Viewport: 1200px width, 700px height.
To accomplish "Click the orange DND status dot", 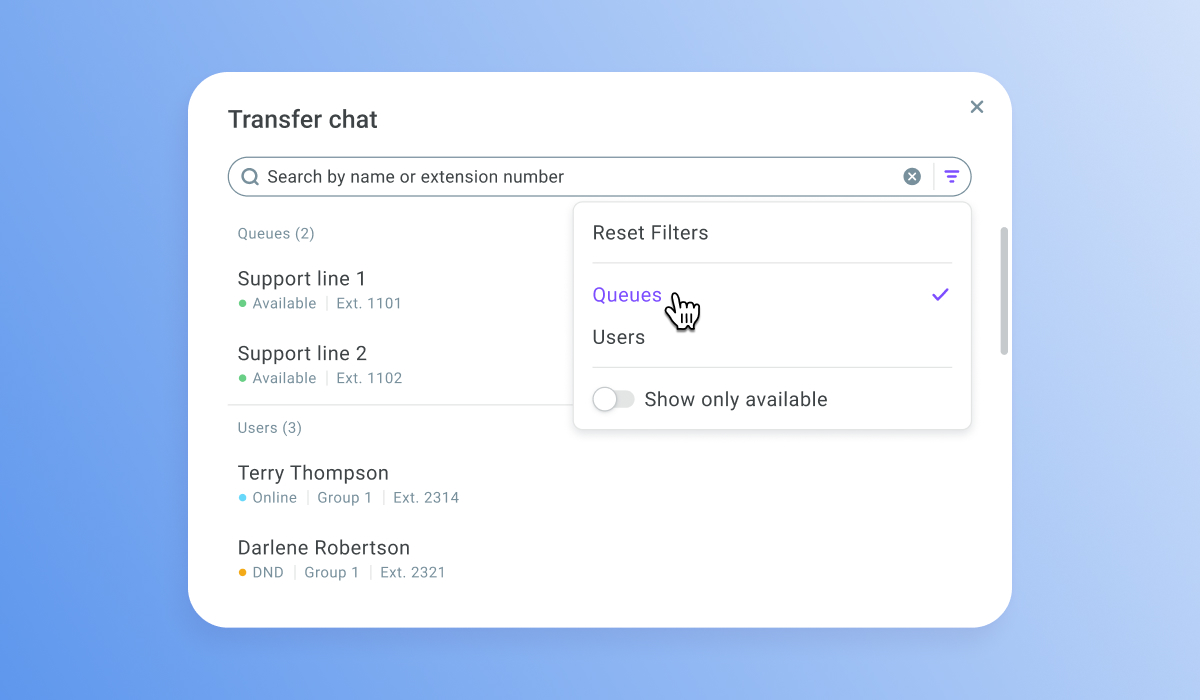I will [242, 573].
